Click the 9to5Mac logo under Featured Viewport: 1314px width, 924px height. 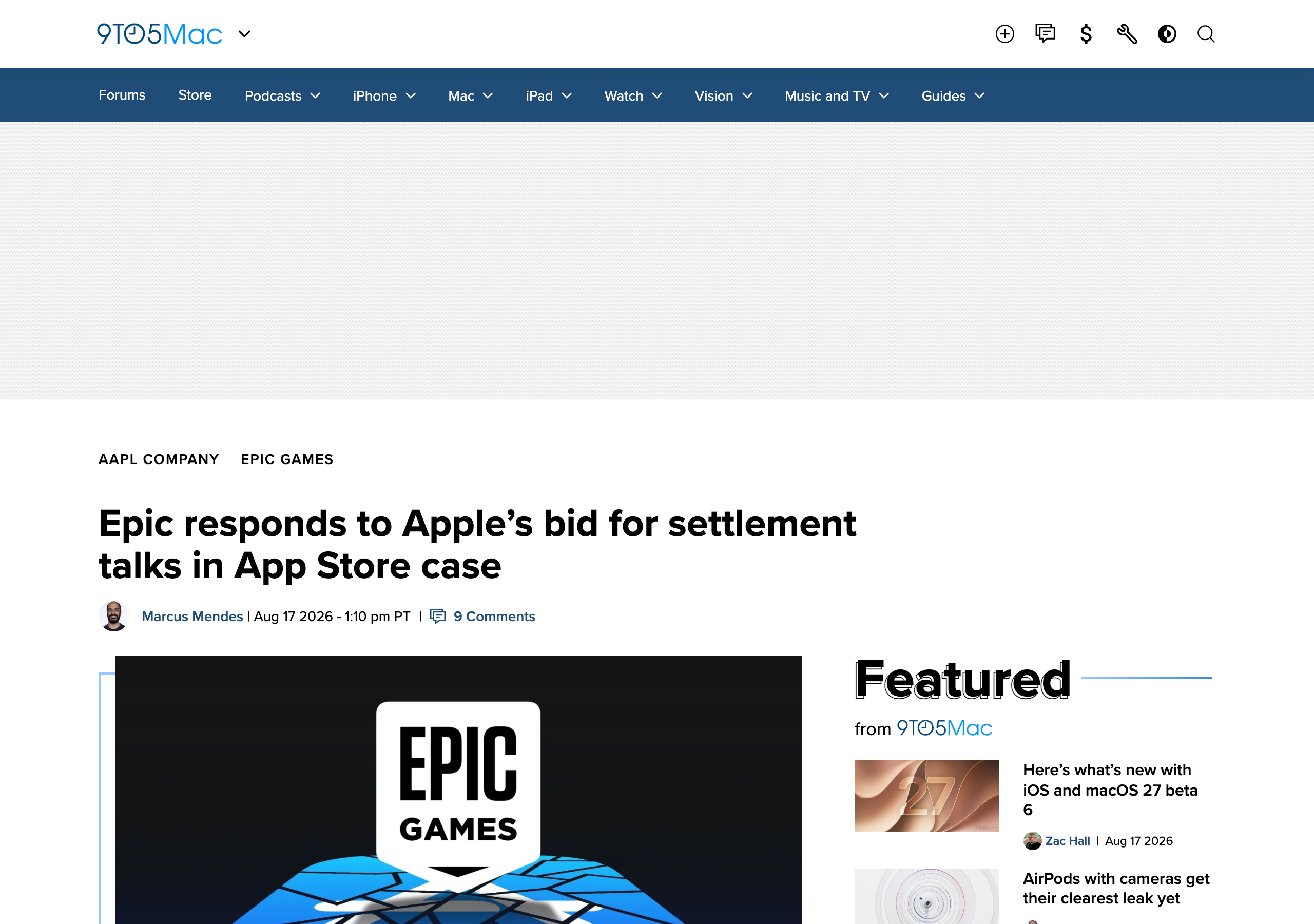pos(944,728)
